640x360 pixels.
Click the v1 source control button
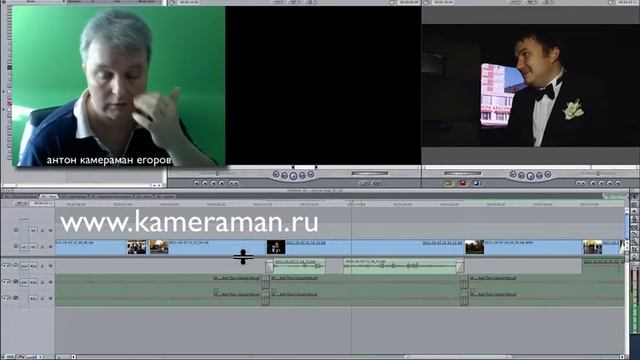24,247
